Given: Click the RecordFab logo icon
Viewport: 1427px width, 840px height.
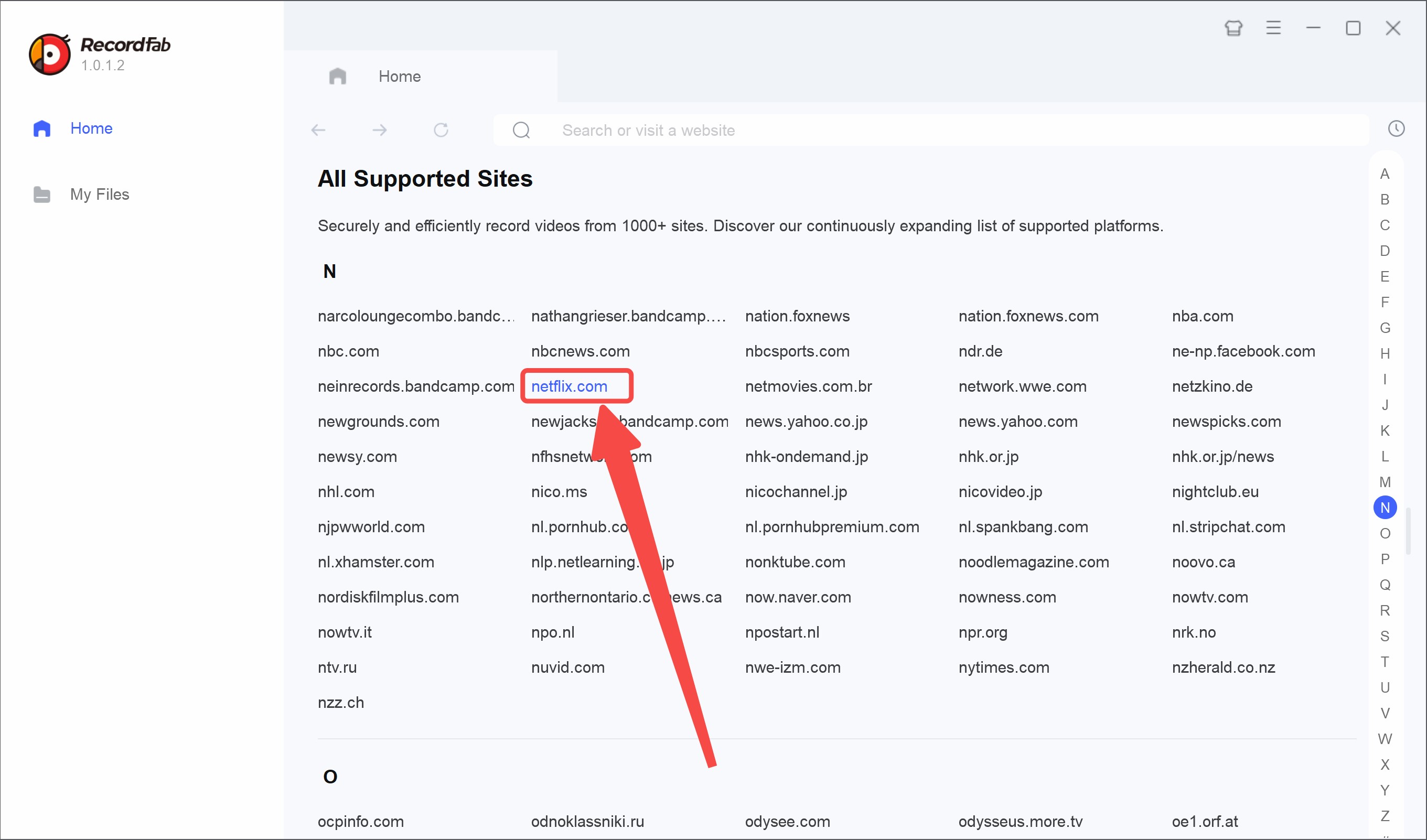Looking at the screenshot, I should tap(50, 55).
